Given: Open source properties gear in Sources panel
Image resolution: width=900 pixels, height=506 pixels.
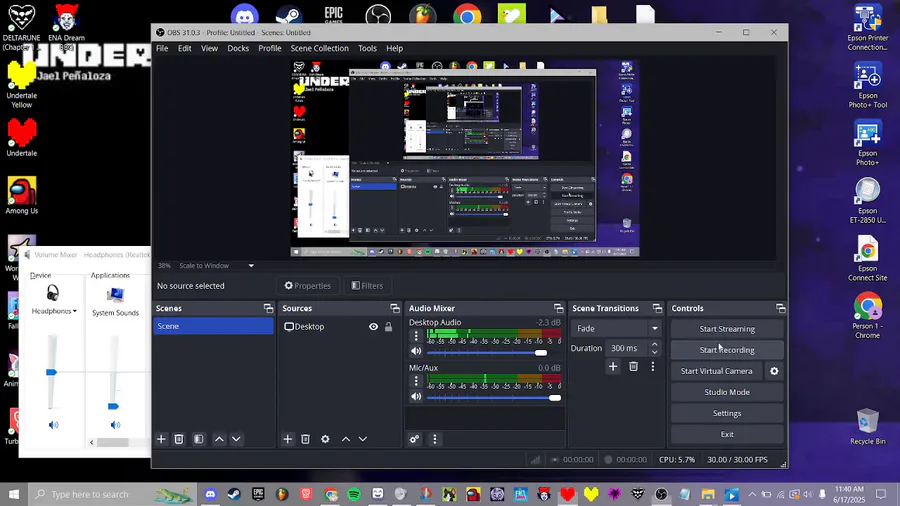Looking at the screenshot, I should [325, 439].
